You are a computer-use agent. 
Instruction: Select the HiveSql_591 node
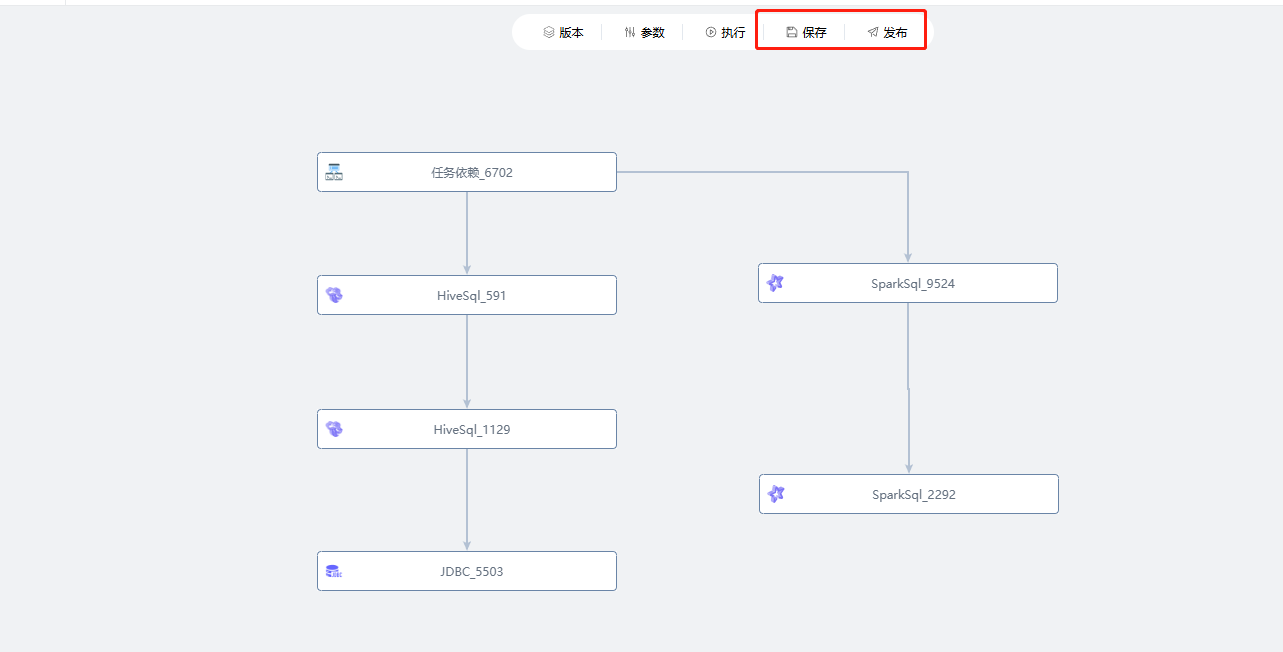point(467,295)
